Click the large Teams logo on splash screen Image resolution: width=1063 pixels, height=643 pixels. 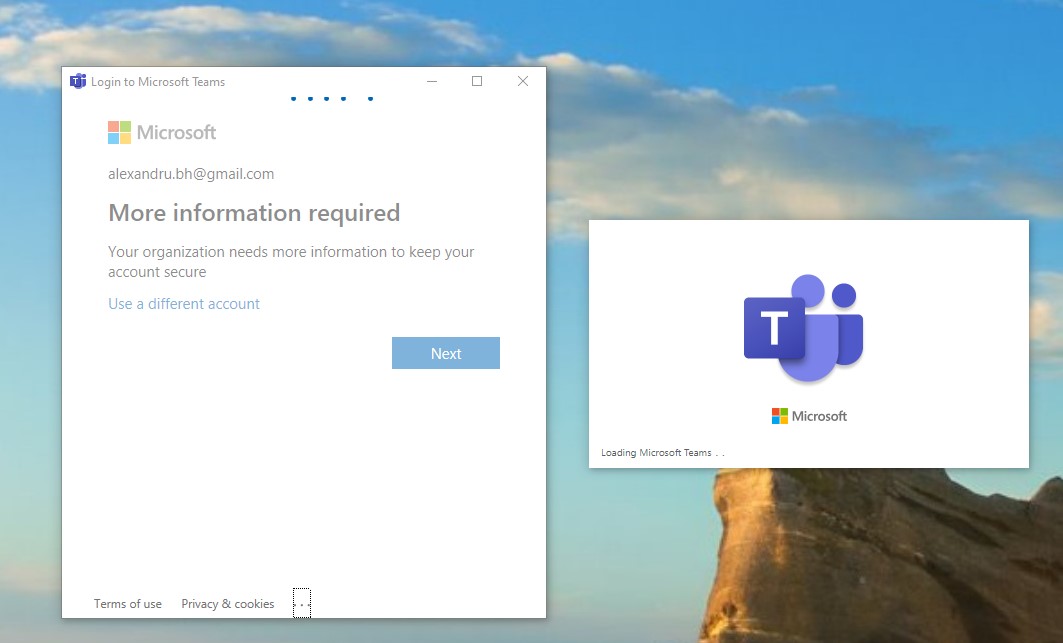(x=803, y=328)
